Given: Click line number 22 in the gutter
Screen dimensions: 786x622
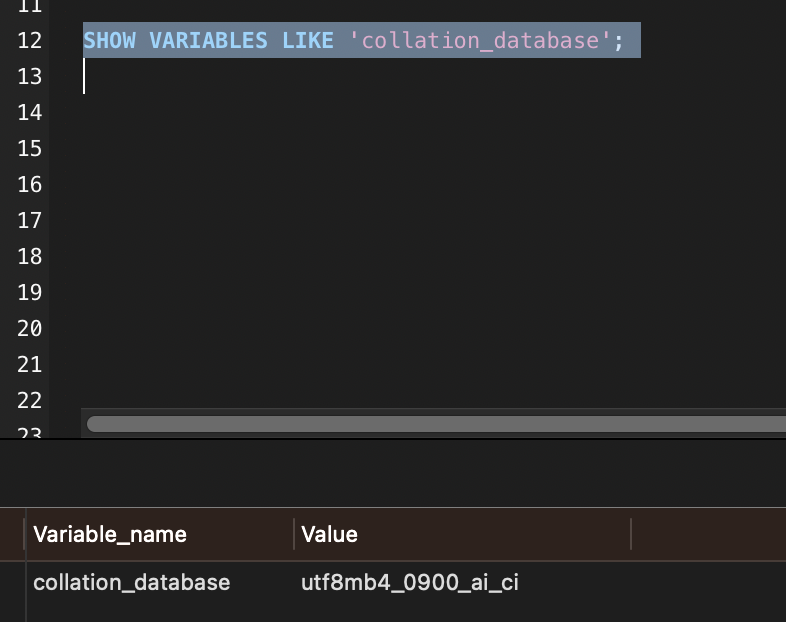Looking at the screenshot, I should point(30,401).
